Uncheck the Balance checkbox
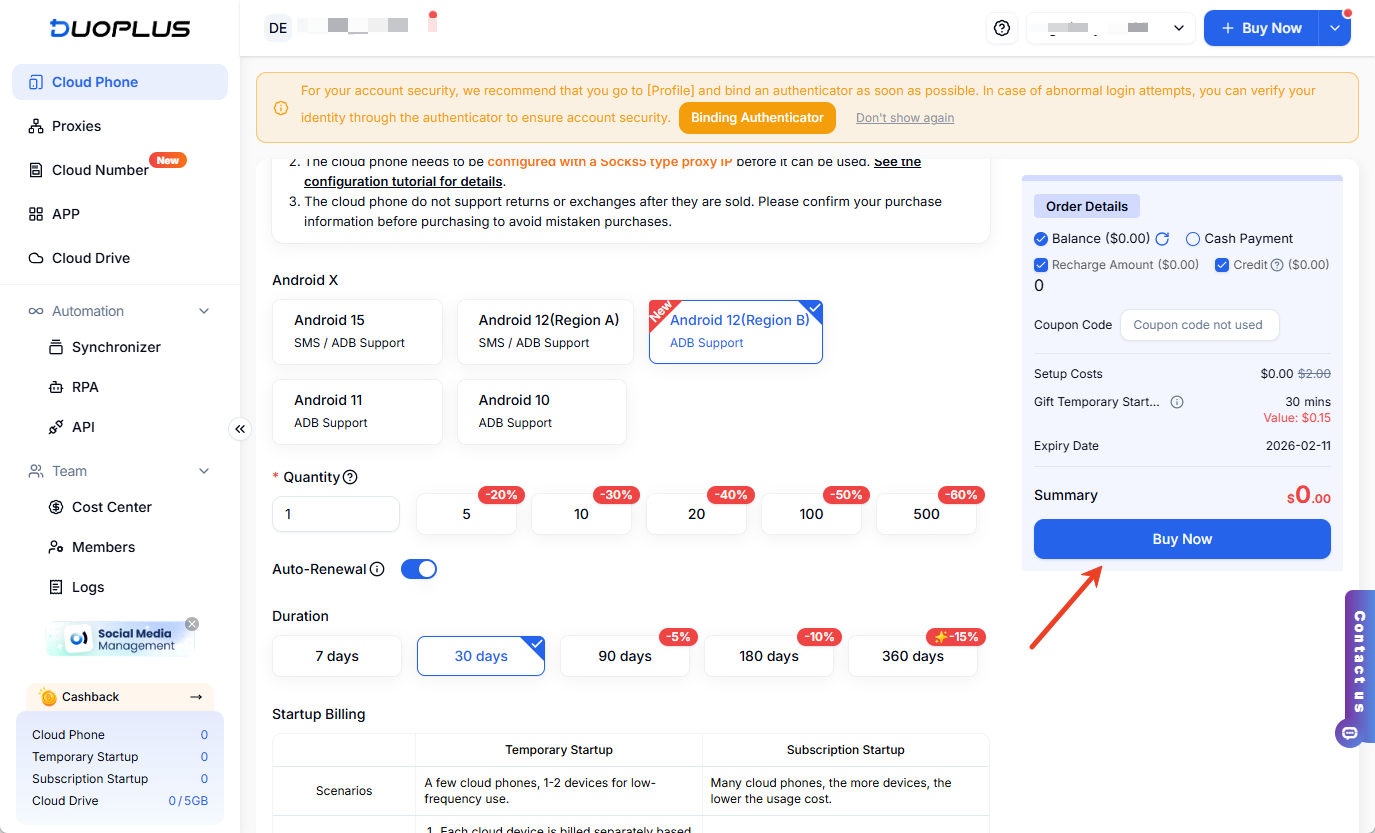The width and height of the screenshot is (1375, 833). click(x=1041, y=239)
